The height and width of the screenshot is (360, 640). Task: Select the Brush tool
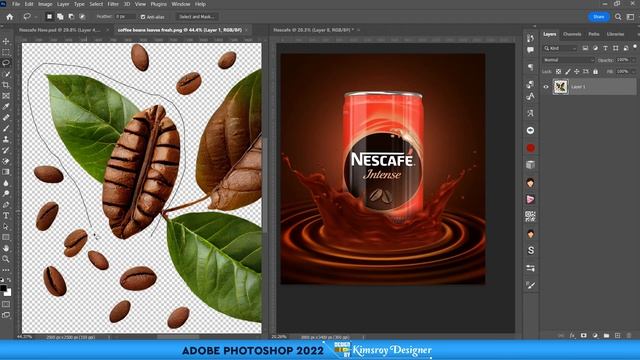[6, 128]
